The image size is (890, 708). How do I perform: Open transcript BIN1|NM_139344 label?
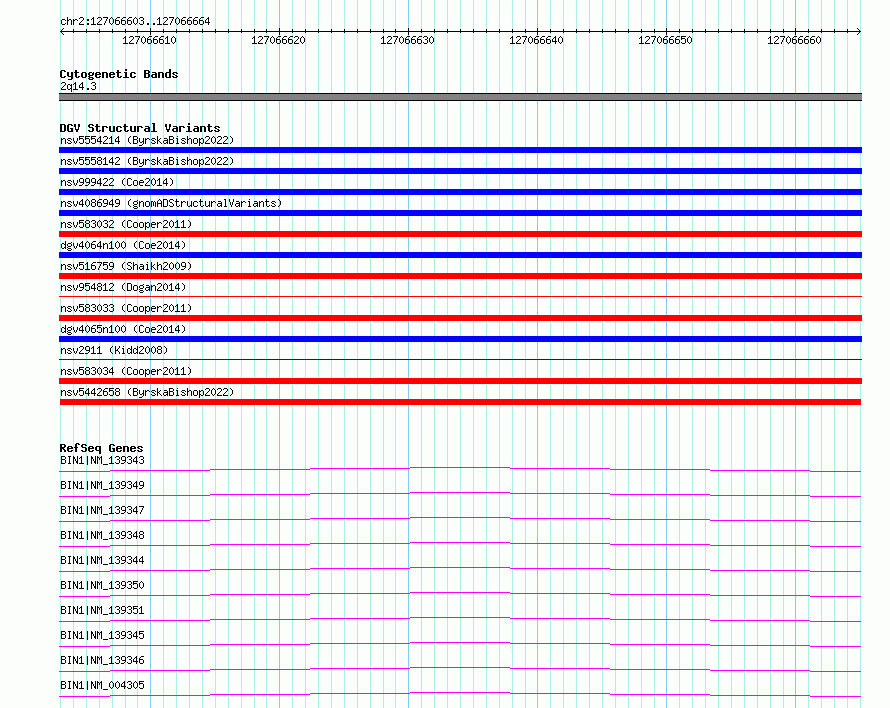tap(102, 560)
